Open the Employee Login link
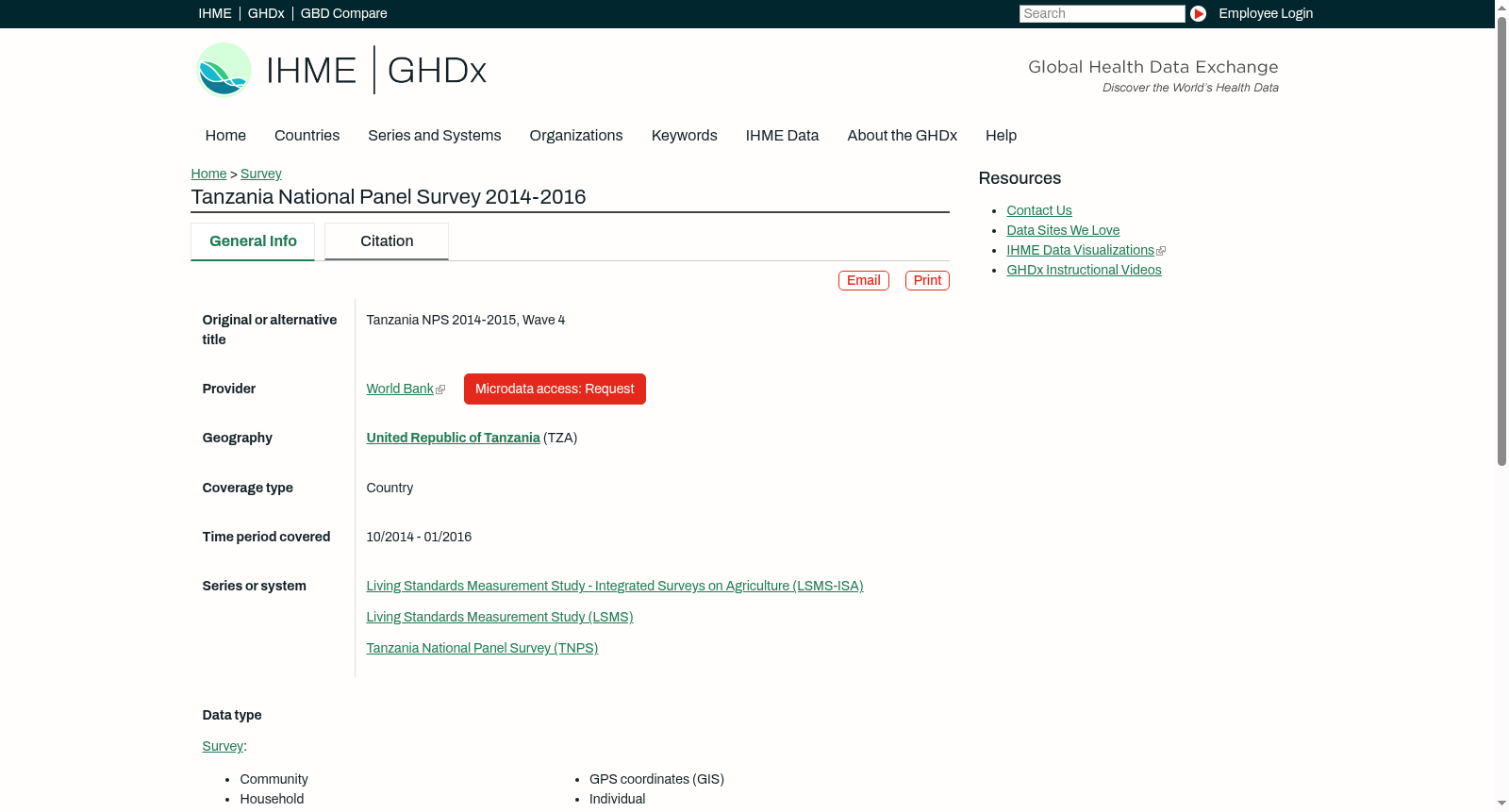Image resolution: width=1509 pixels, height=812 pixels. tap(1266, 13)
